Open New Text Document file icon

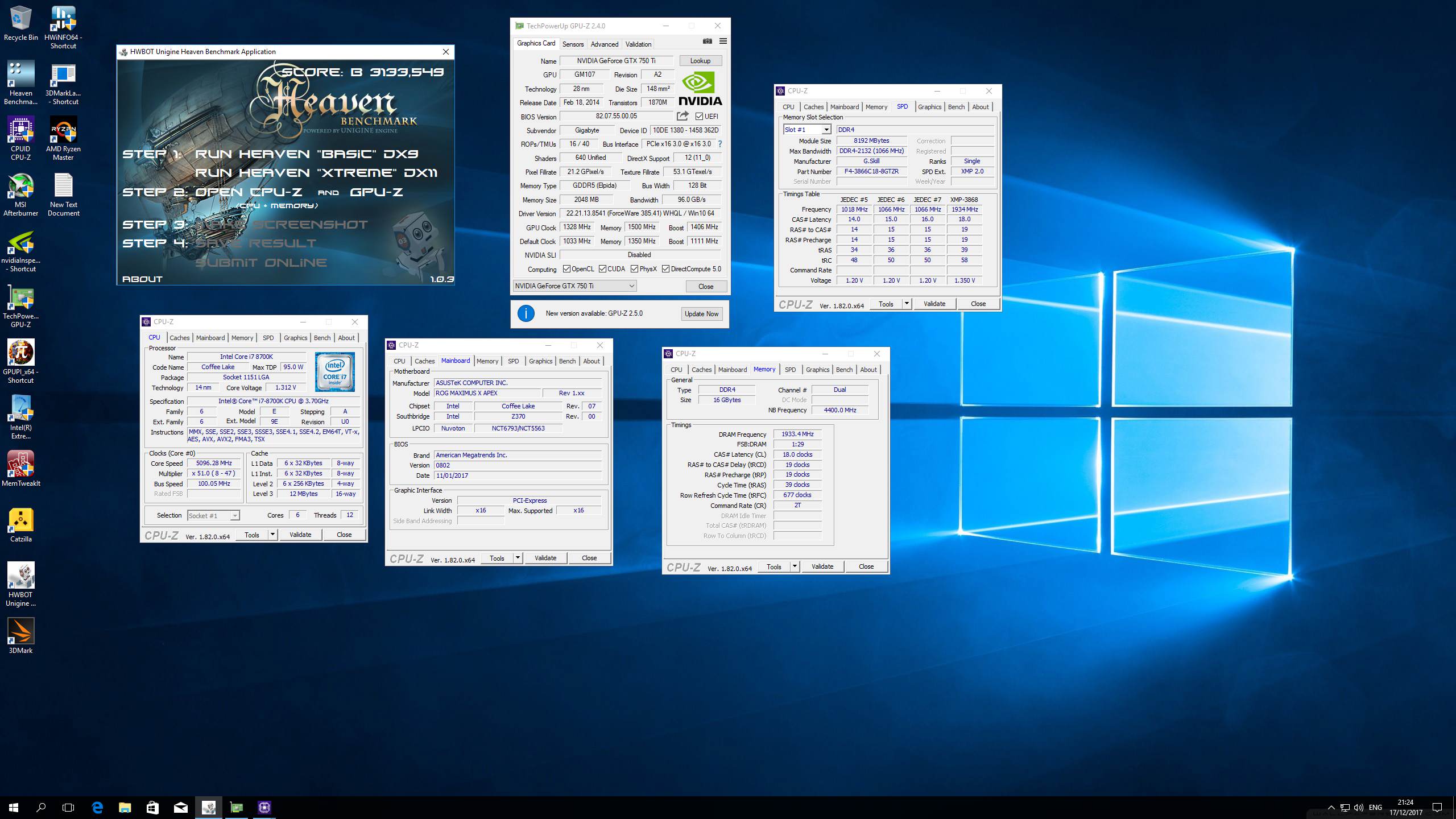click(63, 195)
